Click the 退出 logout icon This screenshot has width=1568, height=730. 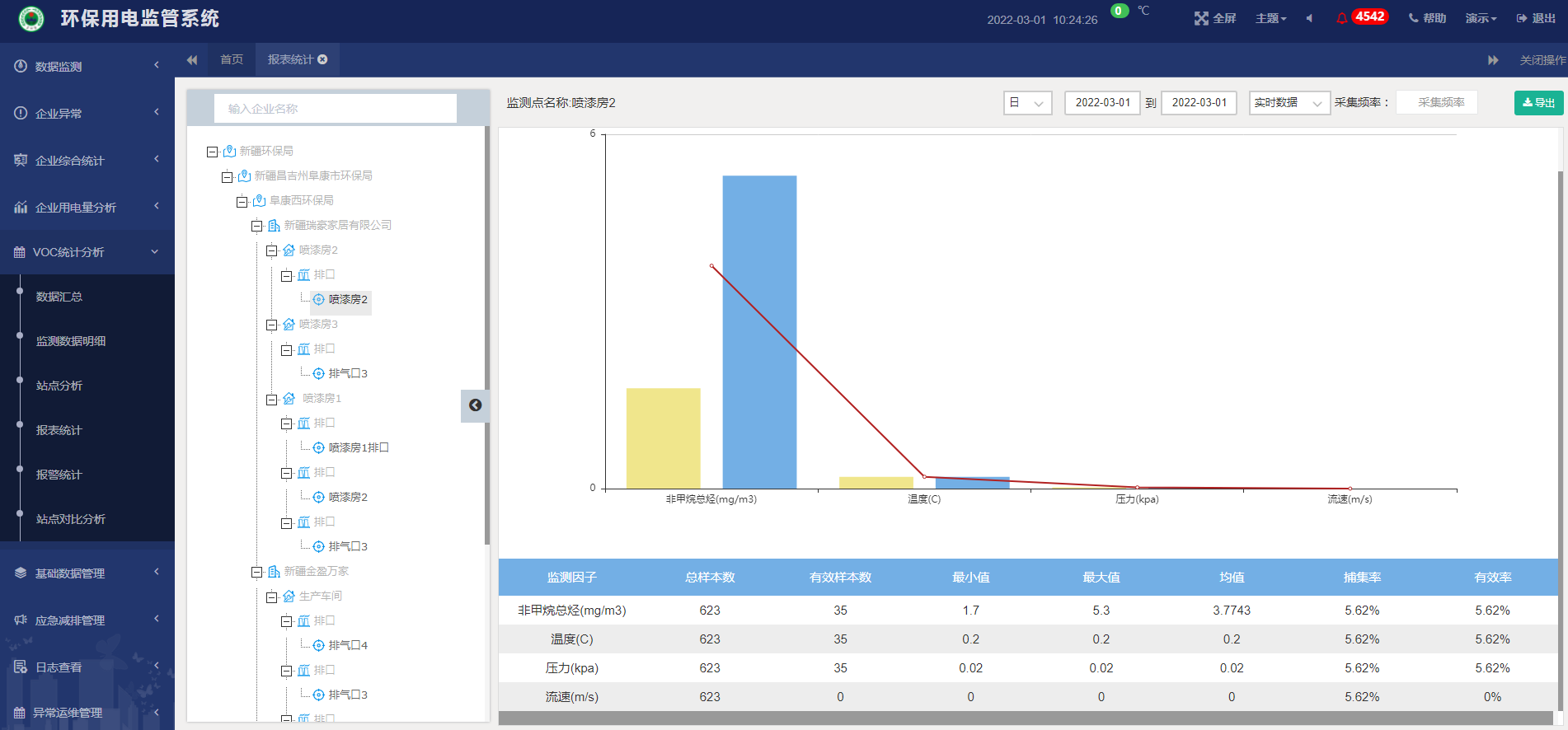[x=1522, y=18]
